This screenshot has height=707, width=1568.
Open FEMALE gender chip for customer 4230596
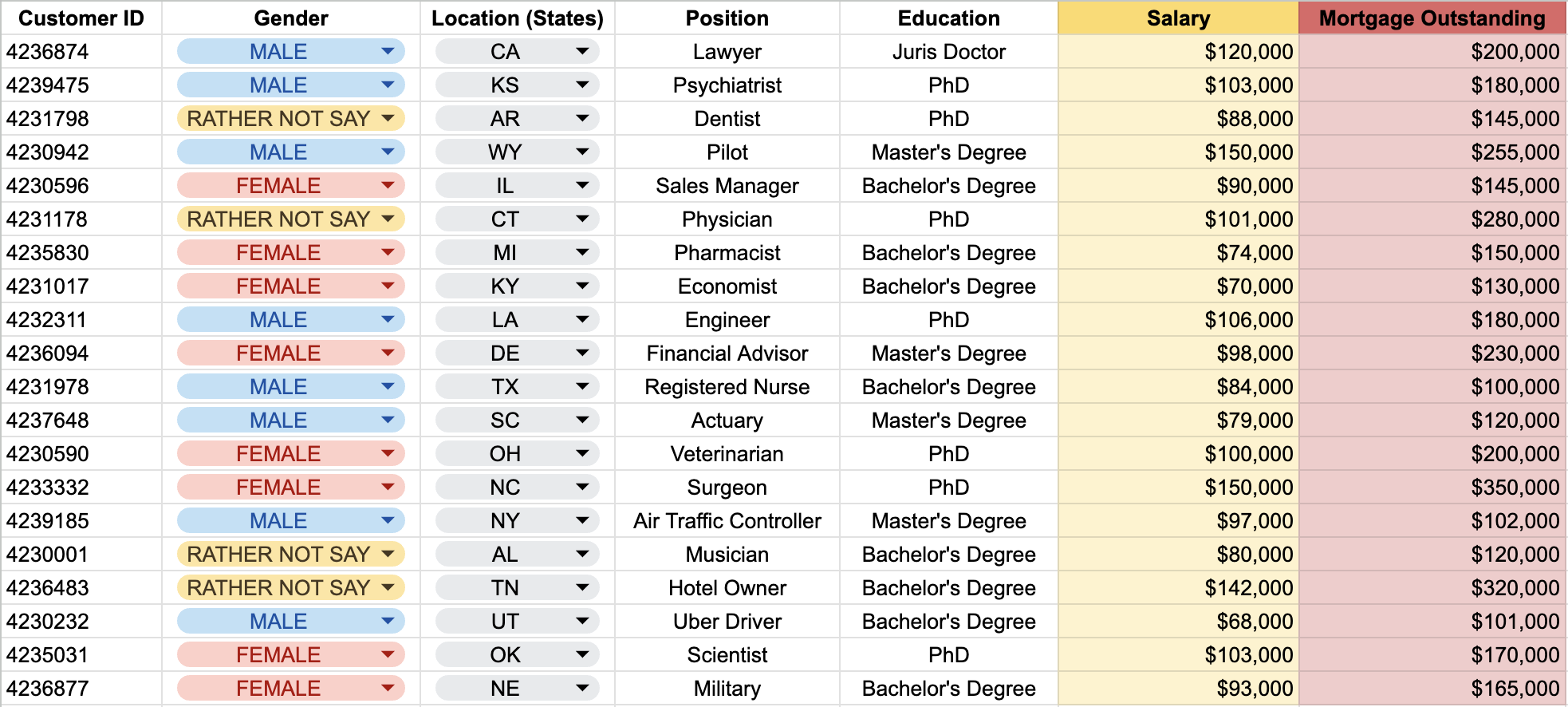point(290,185)
